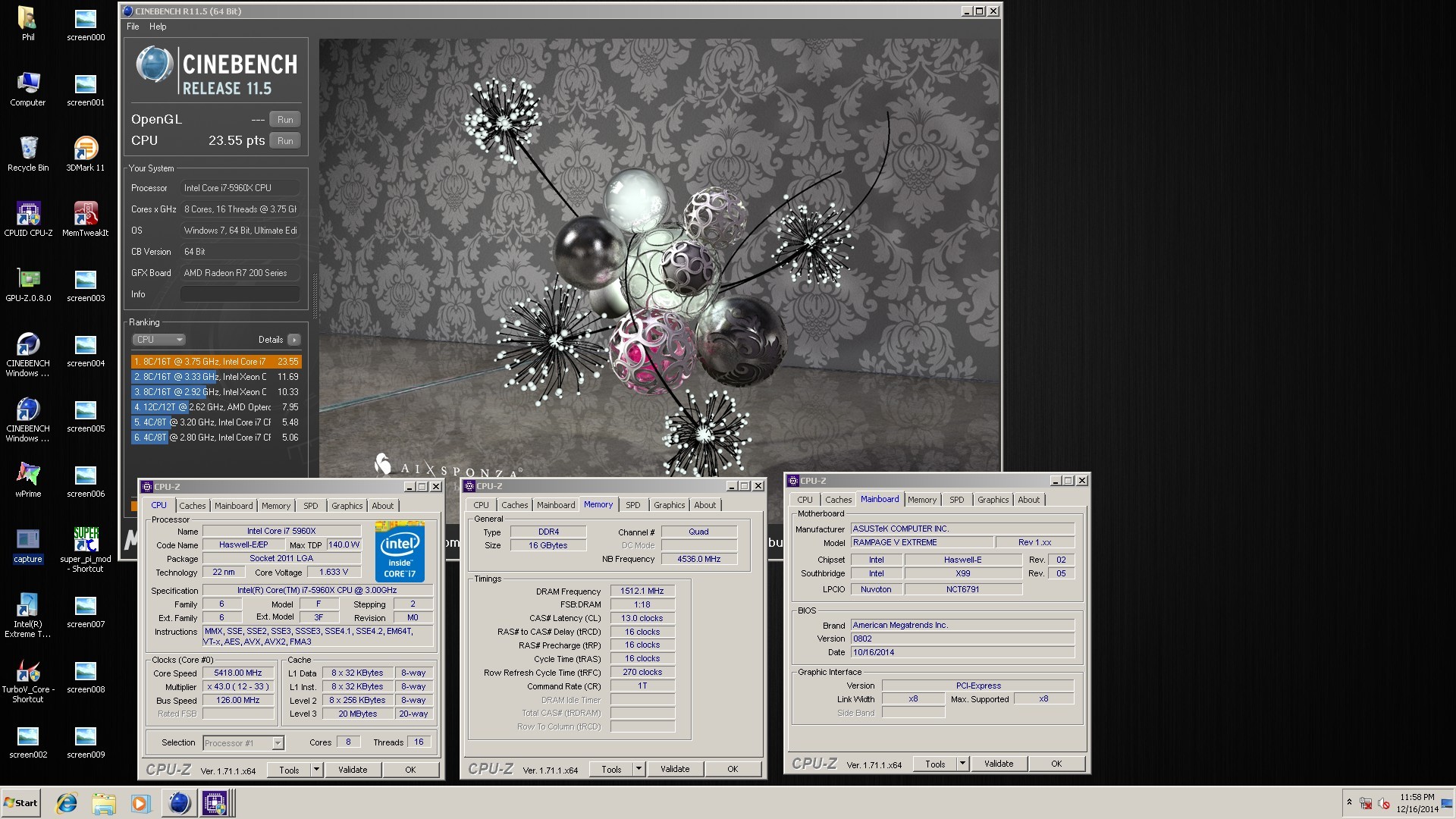This screenshot has height=819, width=1456.
Task: Launch MemTweakIt desktop shortcut
Action: tap(86, 219)
